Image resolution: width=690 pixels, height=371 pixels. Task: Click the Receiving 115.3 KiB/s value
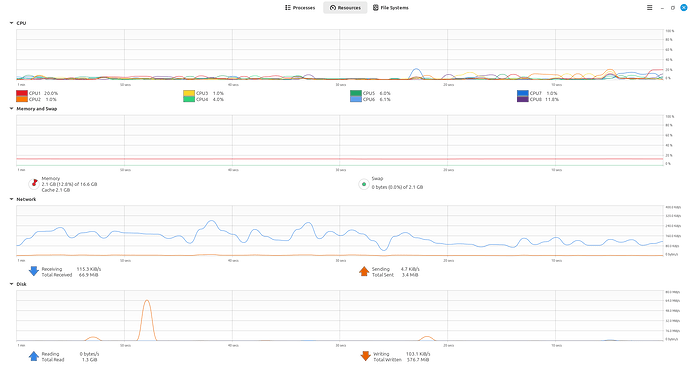coord(89,269)
